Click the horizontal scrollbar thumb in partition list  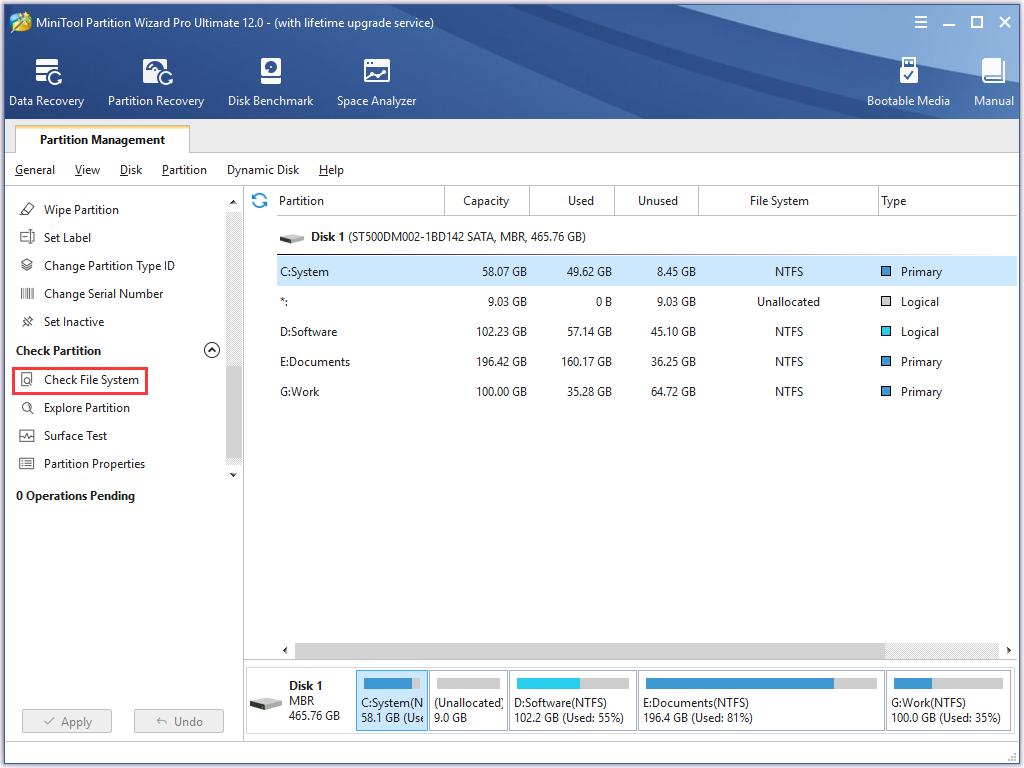(x=590, y=650)
